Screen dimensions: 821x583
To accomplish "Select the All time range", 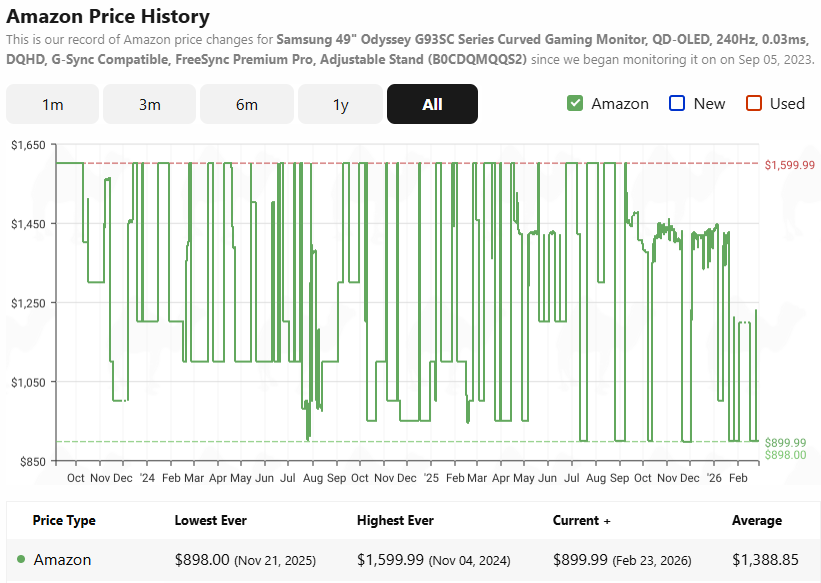I will 432,103.
